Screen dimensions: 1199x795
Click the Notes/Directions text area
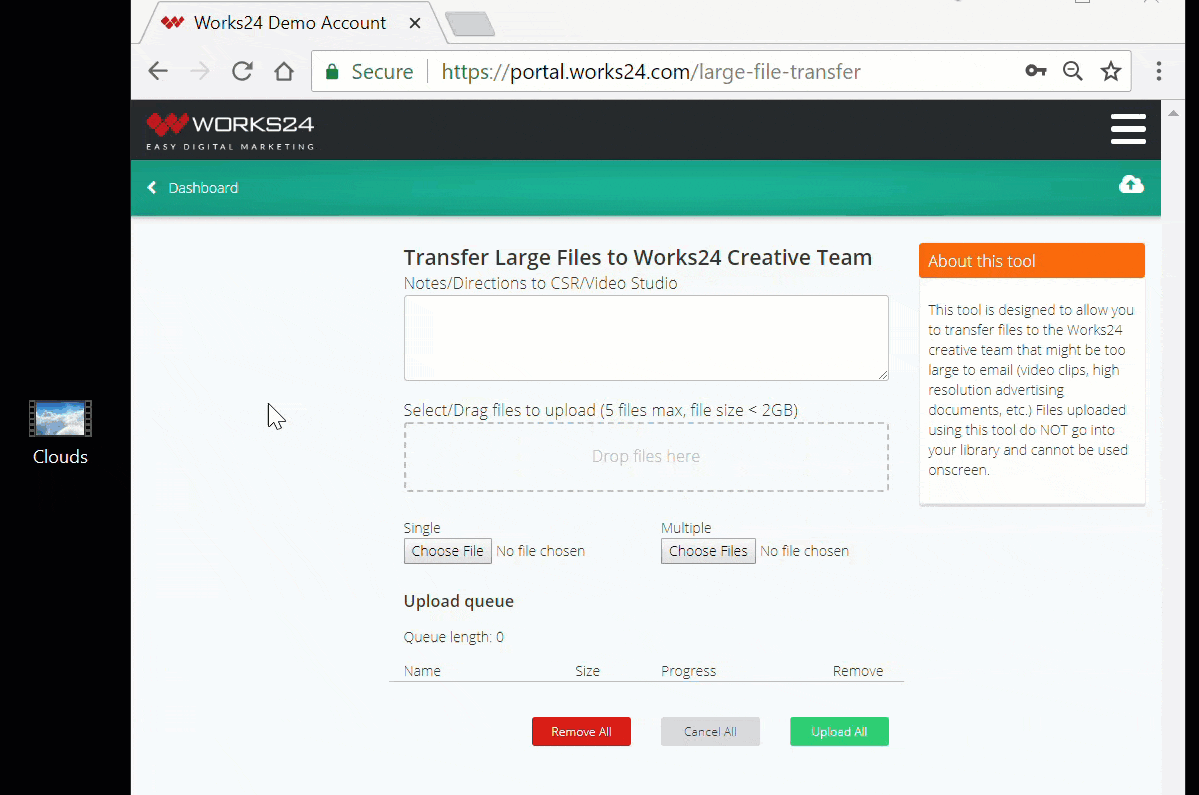click(645, 337)
